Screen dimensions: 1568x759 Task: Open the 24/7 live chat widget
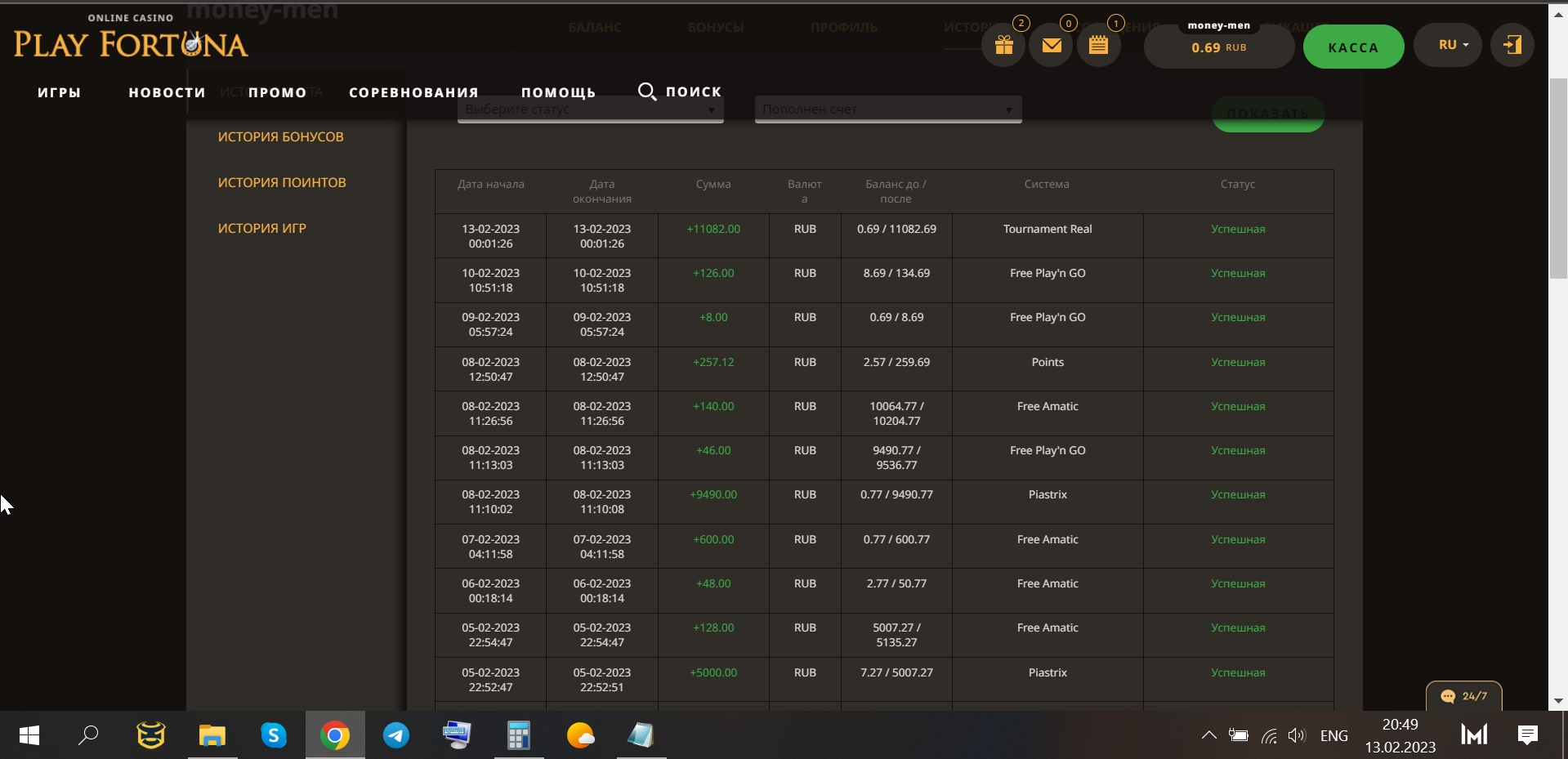[1463, 696]
